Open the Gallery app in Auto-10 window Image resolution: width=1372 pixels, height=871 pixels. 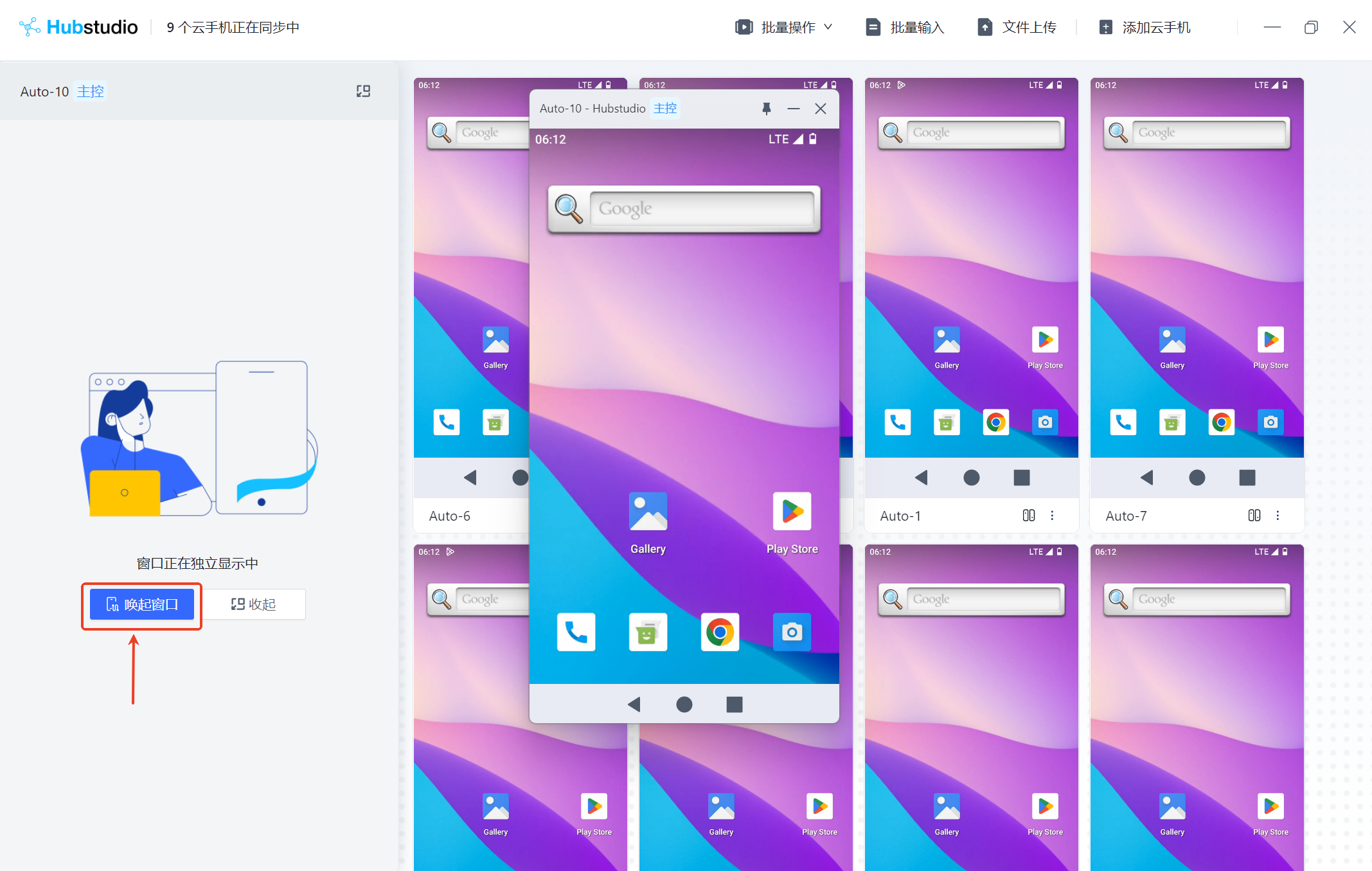tap(648, 523)
